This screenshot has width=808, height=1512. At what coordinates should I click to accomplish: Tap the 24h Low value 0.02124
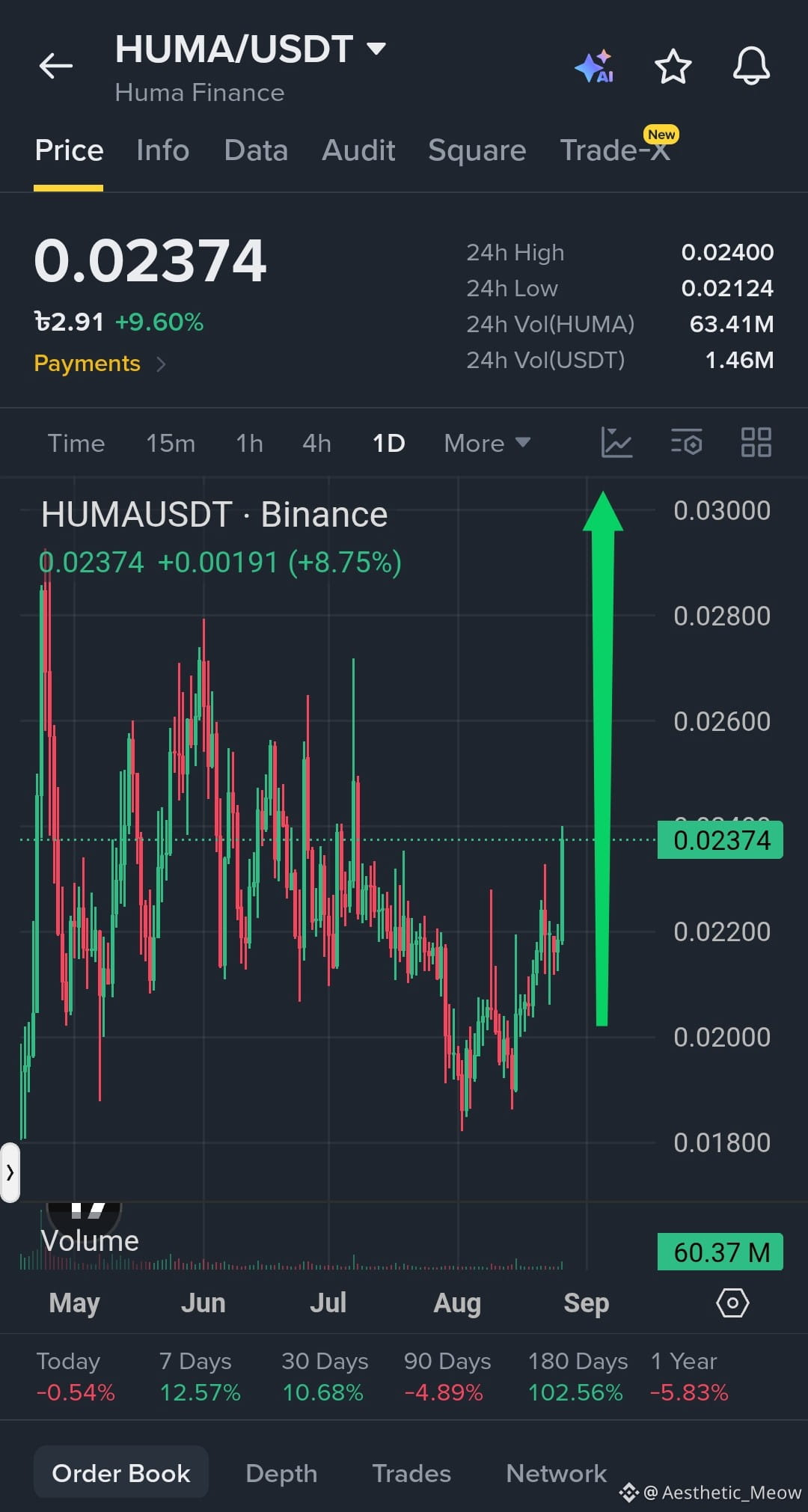click(727, 288)
